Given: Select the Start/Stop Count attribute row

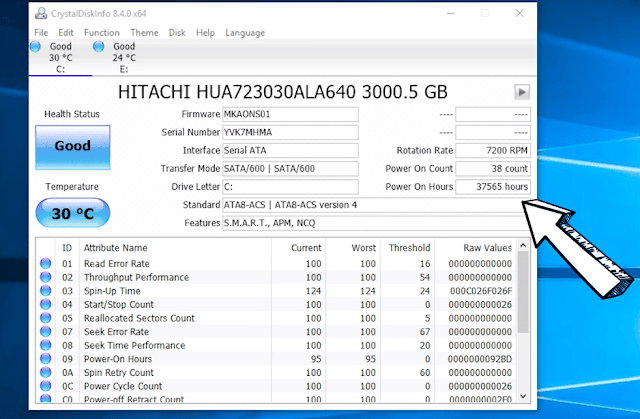Looking at the screenshot, I should [276, 304].
